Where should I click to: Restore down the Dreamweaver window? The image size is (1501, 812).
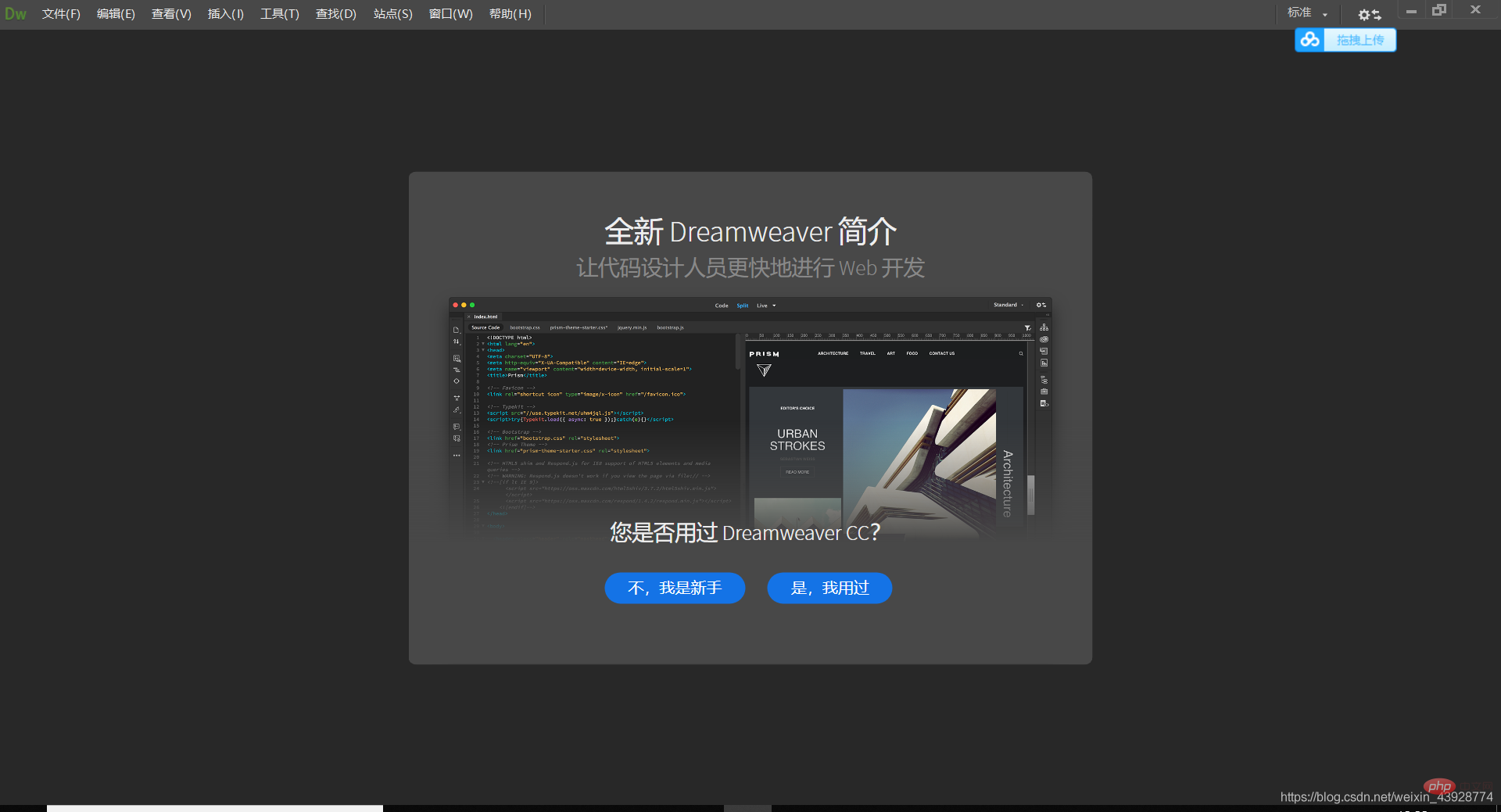point(1439,10)
